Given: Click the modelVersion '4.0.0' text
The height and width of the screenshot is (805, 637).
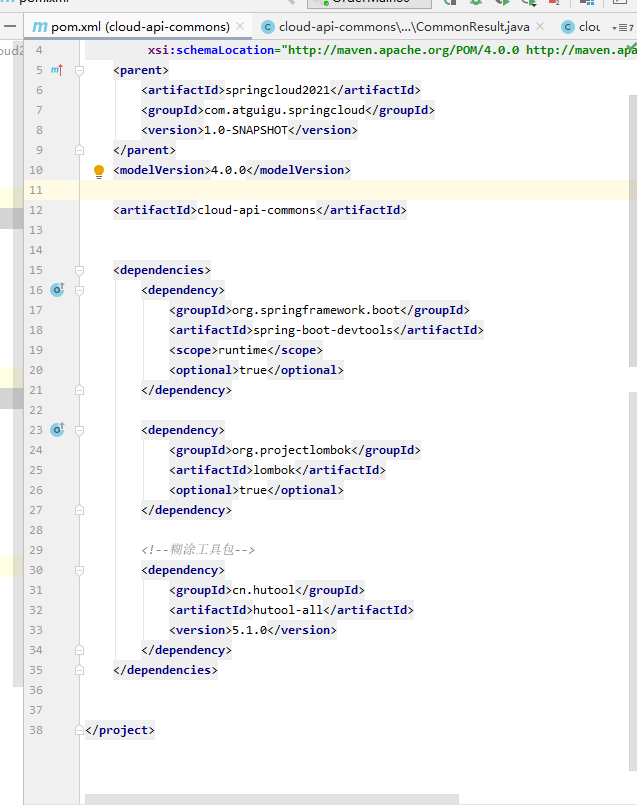Looking at the screenshot, I should pos(228,170).
